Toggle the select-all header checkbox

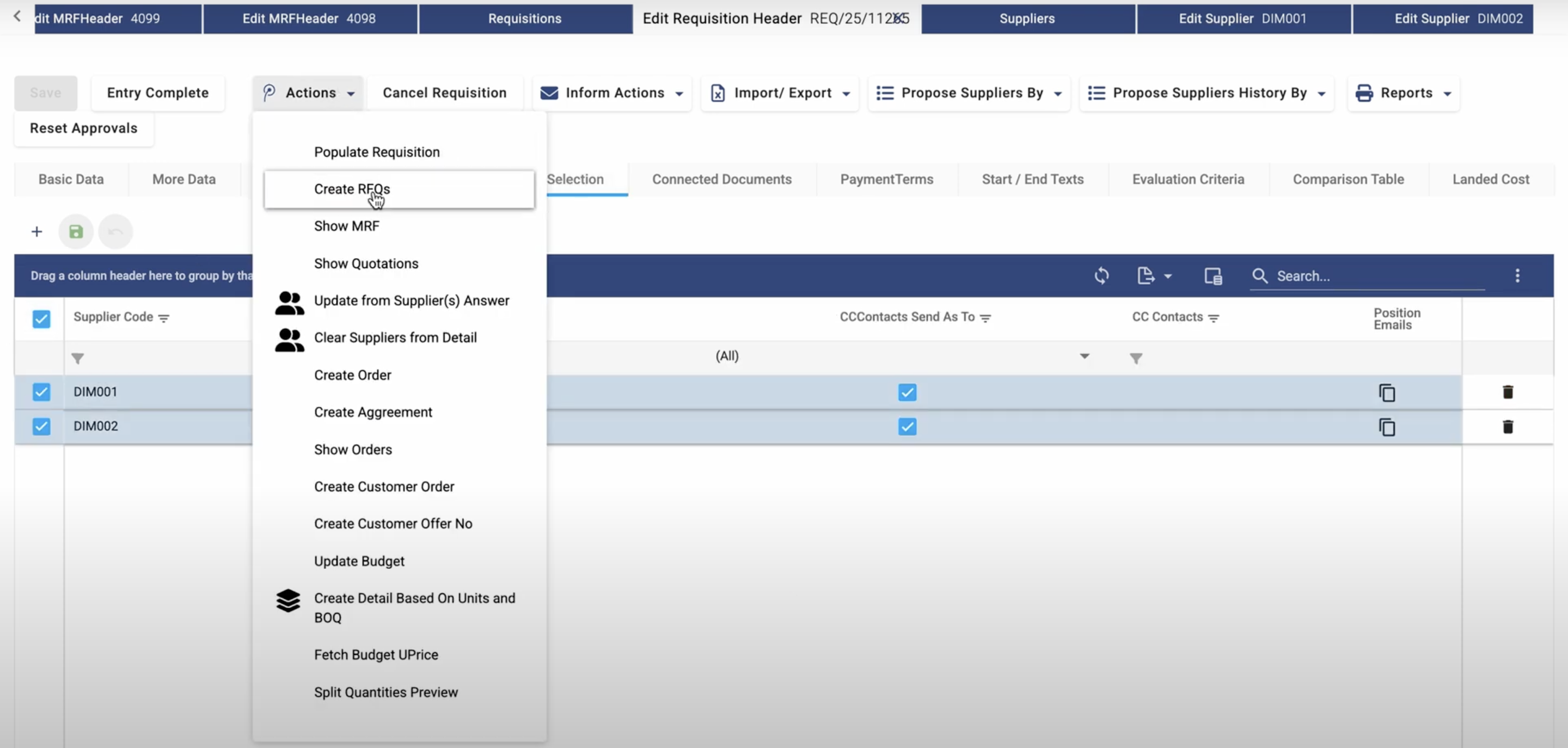41,319
